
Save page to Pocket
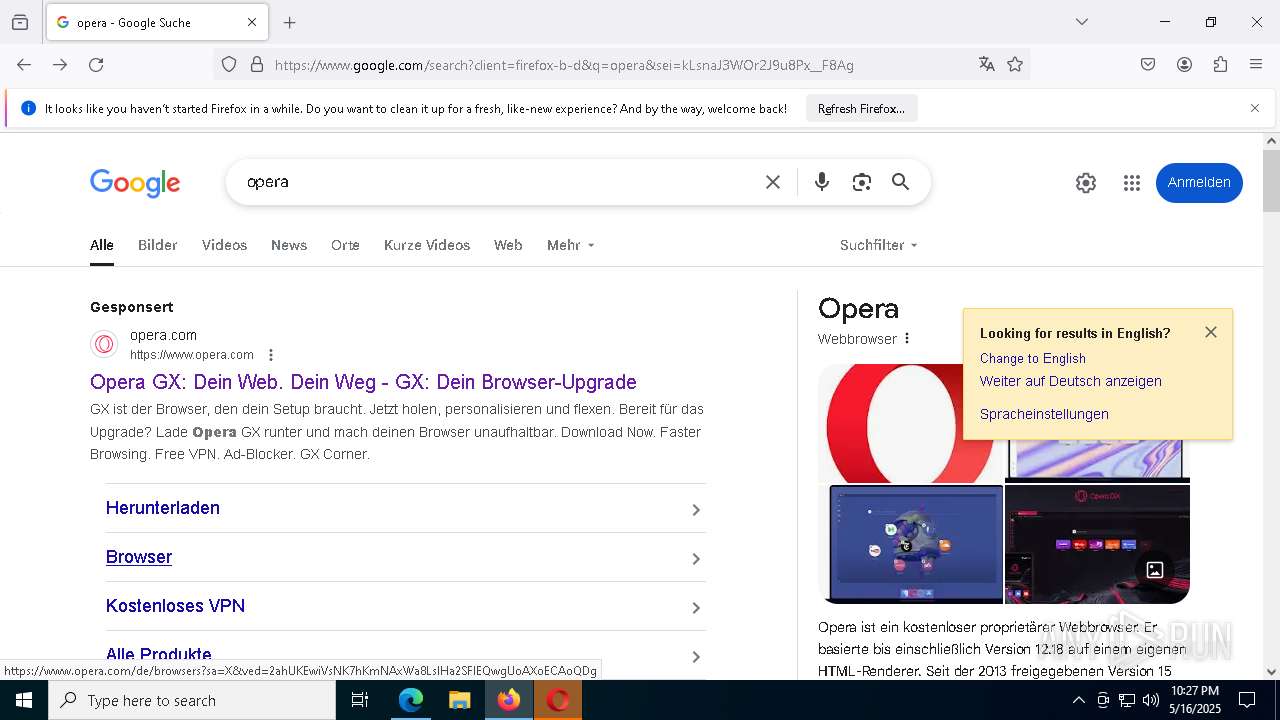click(x=1148, y=65)
